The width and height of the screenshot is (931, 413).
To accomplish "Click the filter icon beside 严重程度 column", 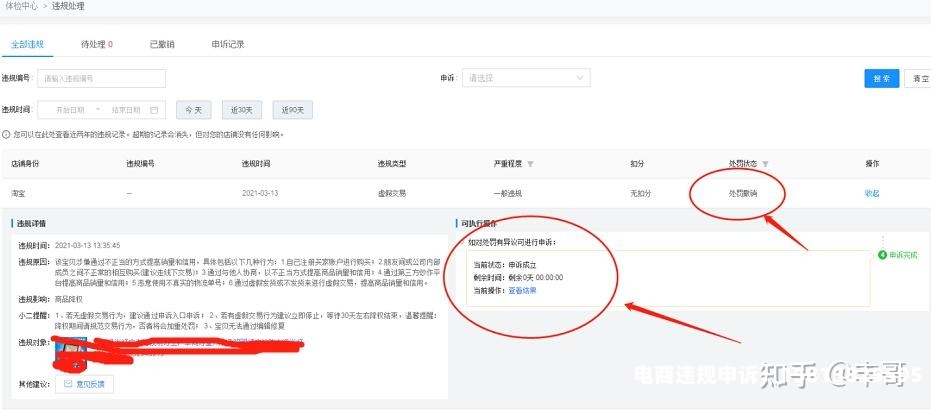I will tap(530, 164).
